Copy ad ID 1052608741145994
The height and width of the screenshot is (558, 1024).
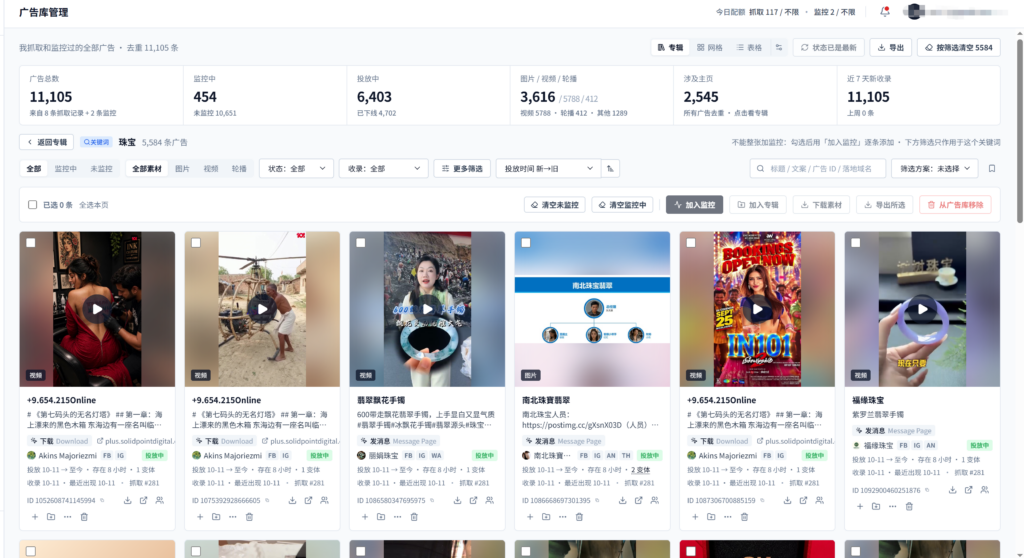tap(102, 501)
